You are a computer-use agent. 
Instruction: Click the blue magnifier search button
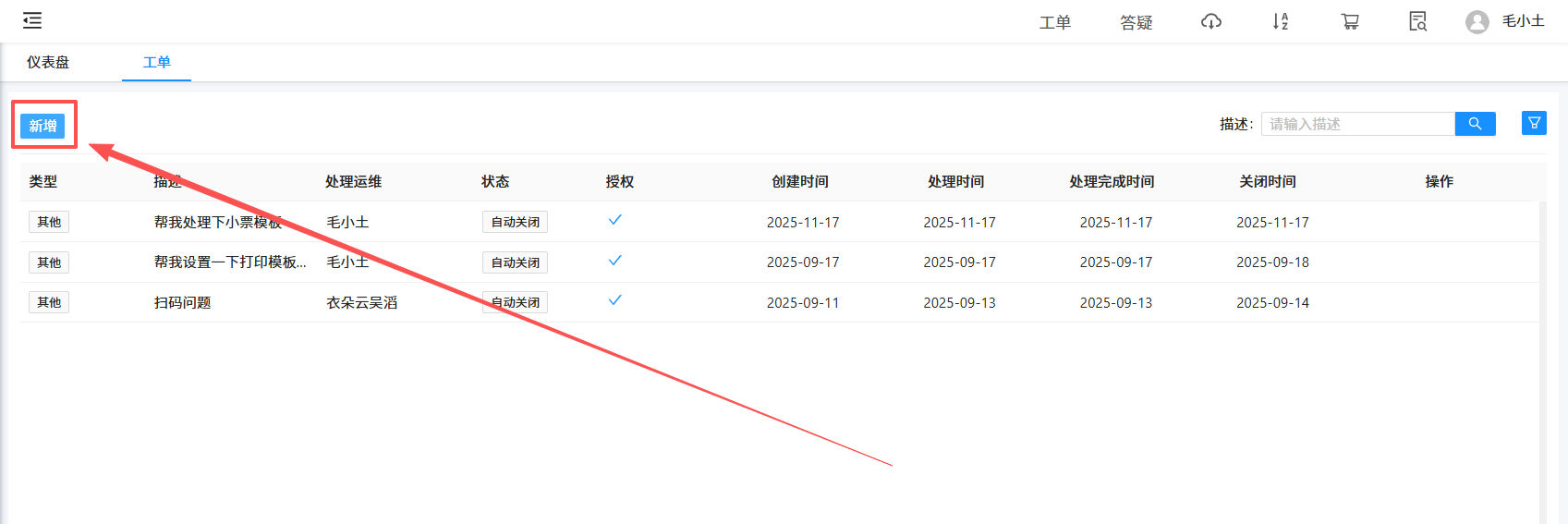tap(1475, 124)
